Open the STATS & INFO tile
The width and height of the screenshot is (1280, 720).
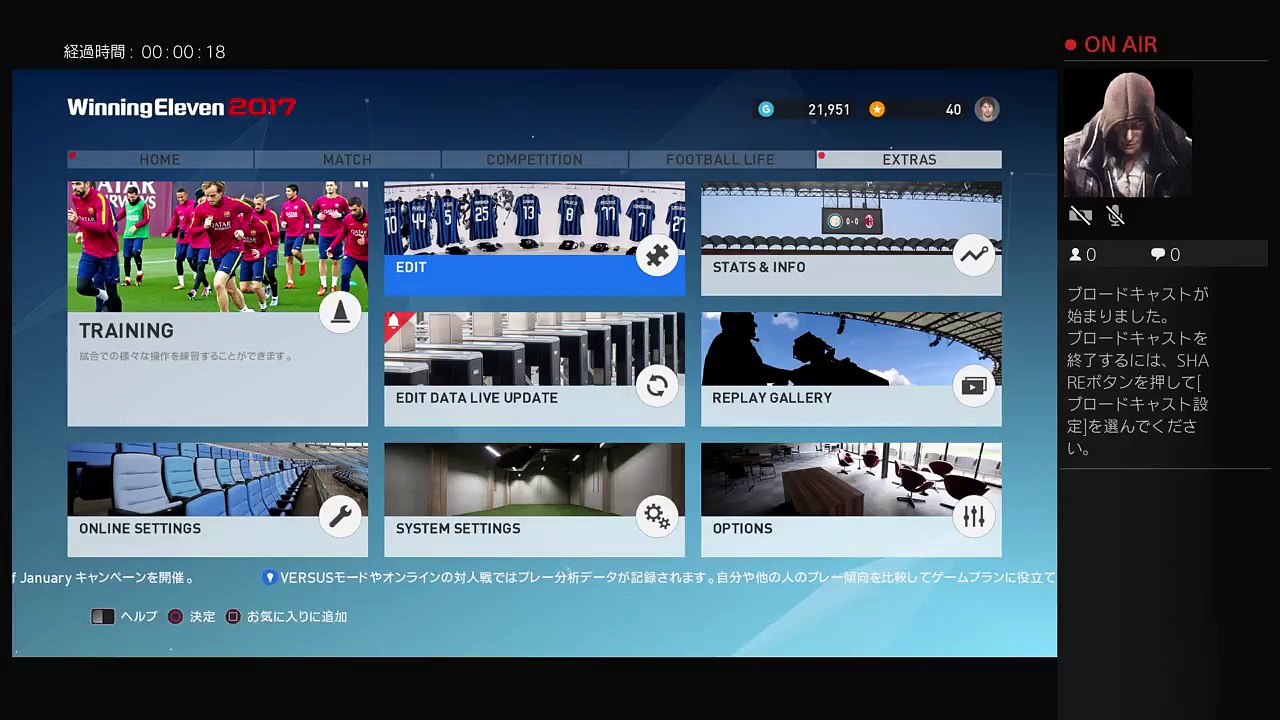851,239
